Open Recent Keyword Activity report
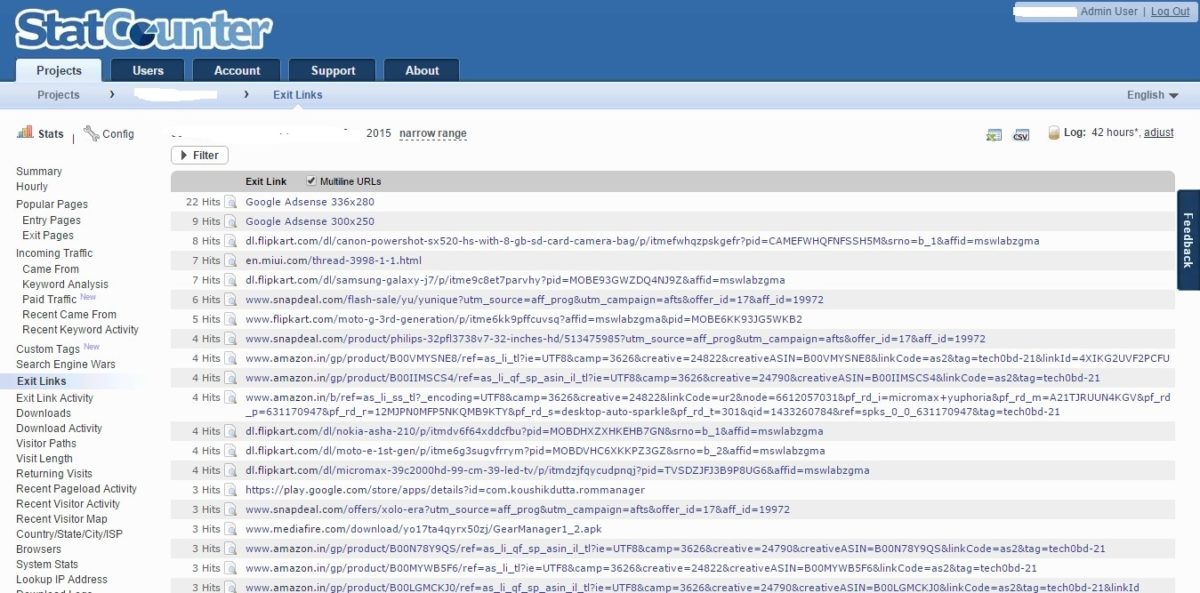The width and height of the screenshot is (1200, 593). point(81,329)
